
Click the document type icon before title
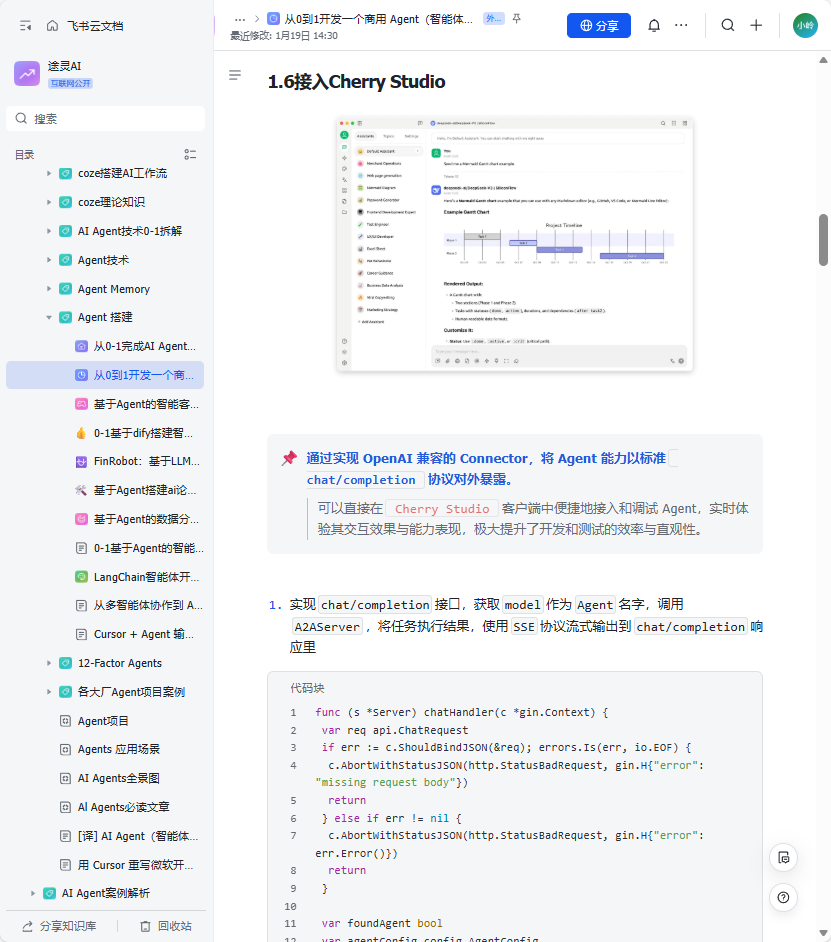pyautogui.click(x=273, y=19)
